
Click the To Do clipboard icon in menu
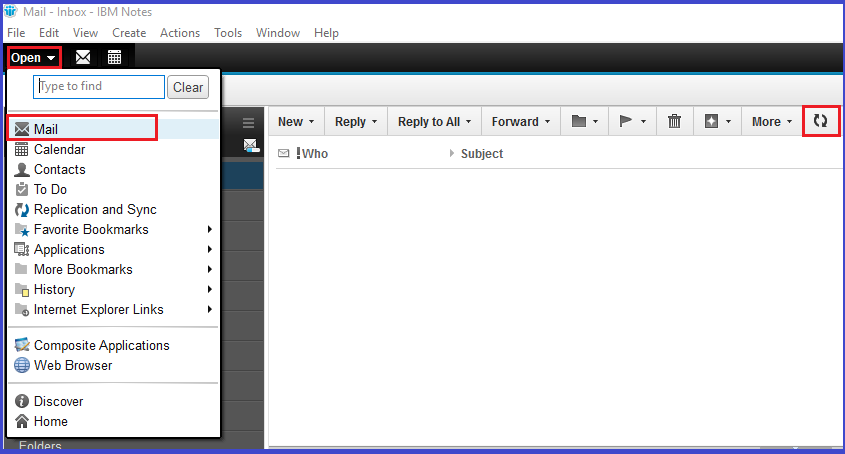[22, 189]
